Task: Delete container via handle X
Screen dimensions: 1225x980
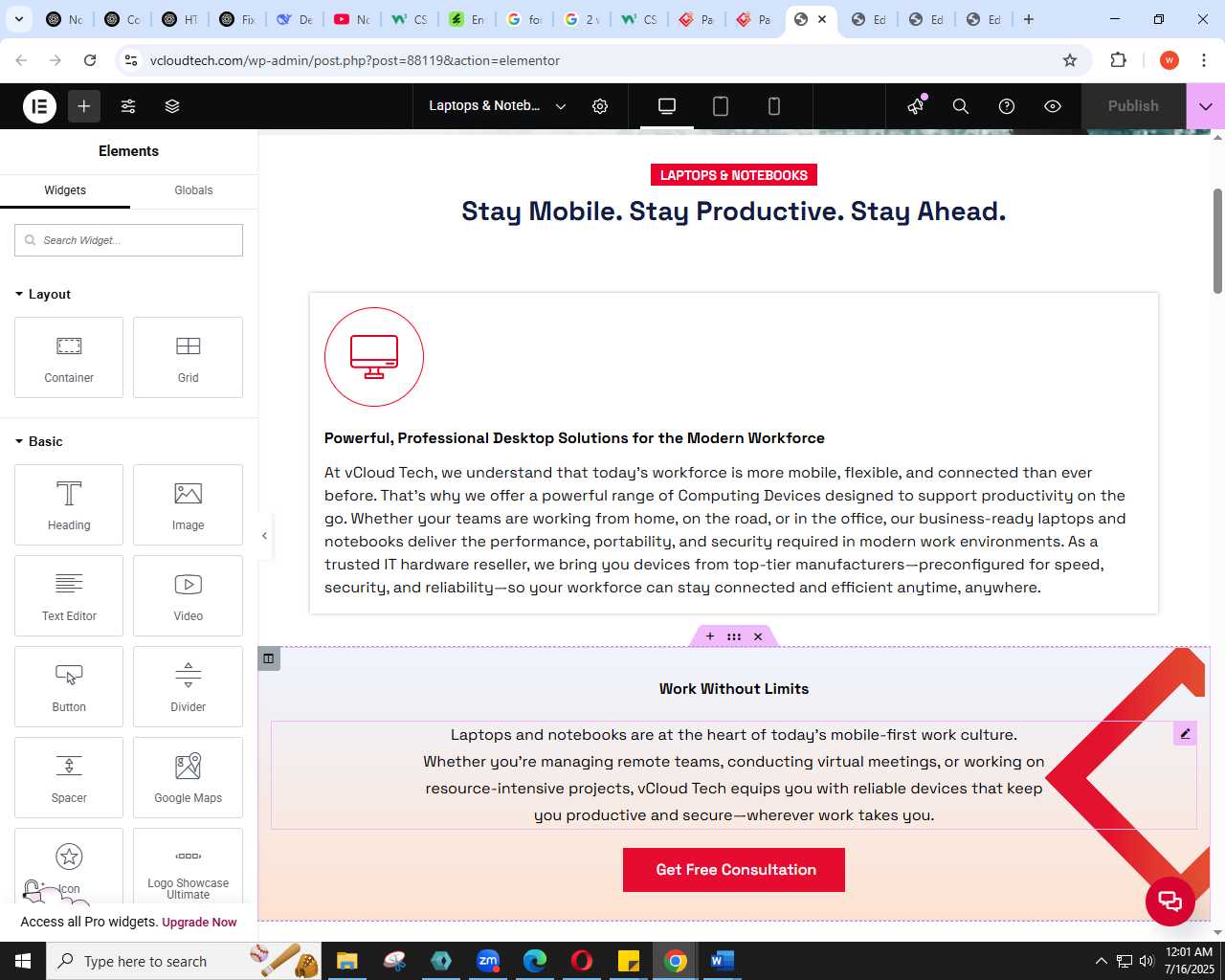Action: pos(758,636)
